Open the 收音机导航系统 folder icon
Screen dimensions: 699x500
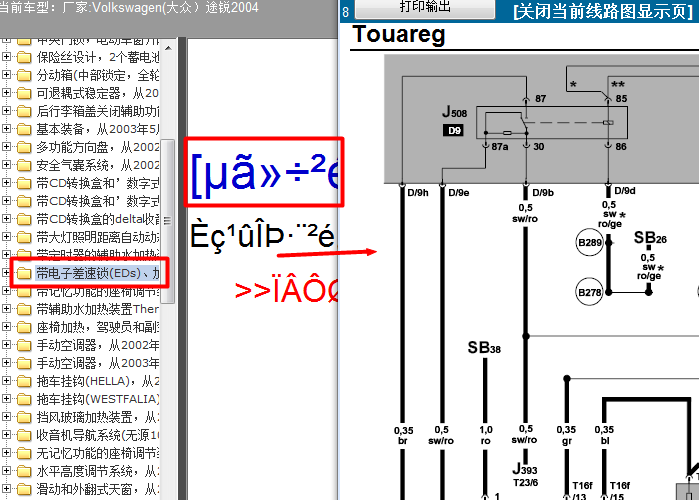click(24, 434)
